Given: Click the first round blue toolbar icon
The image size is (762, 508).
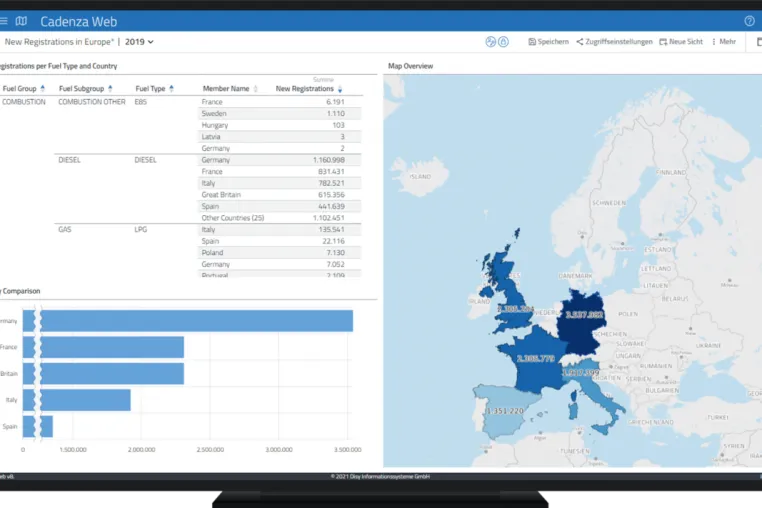Looking at the screenshot, I should (x=490, y=42).
